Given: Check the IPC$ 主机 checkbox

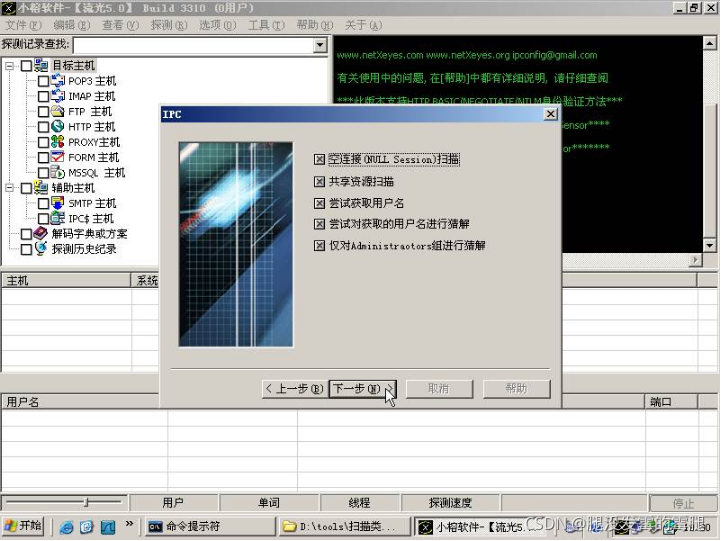Looking at the screenshot, I should tap(43, 219).
